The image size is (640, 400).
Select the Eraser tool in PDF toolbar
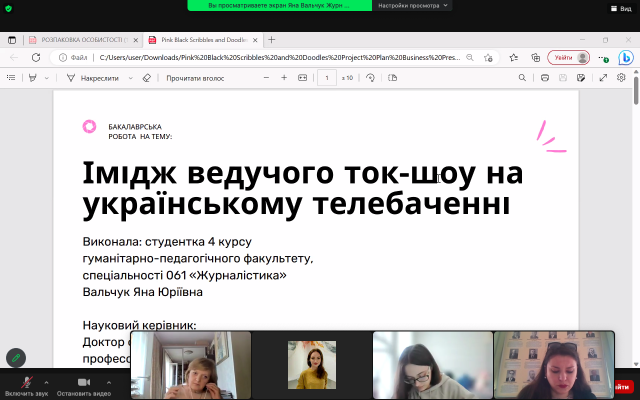pos(146,77)
